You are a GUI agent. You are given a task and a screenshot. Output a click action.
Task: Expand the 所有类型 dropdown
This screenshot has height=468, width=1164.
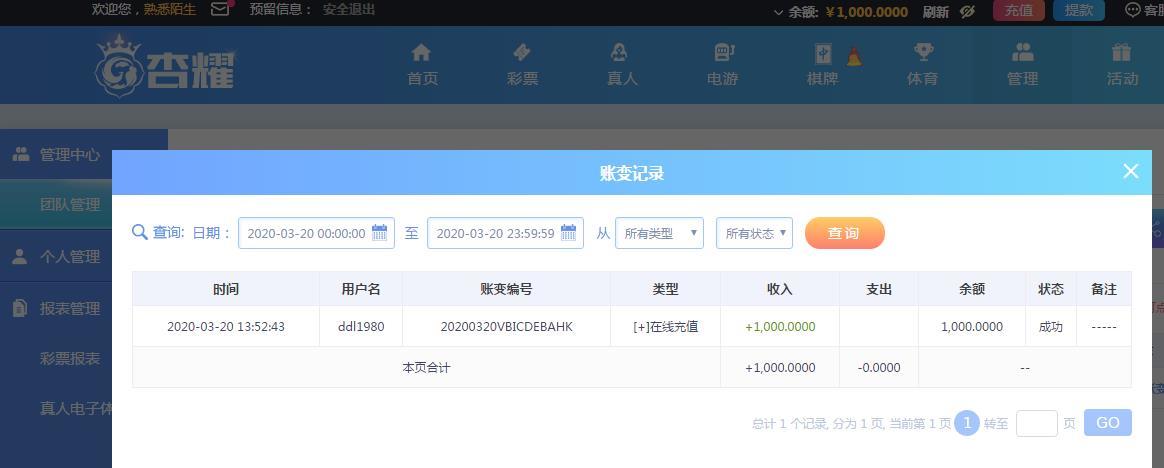point(659,233)
